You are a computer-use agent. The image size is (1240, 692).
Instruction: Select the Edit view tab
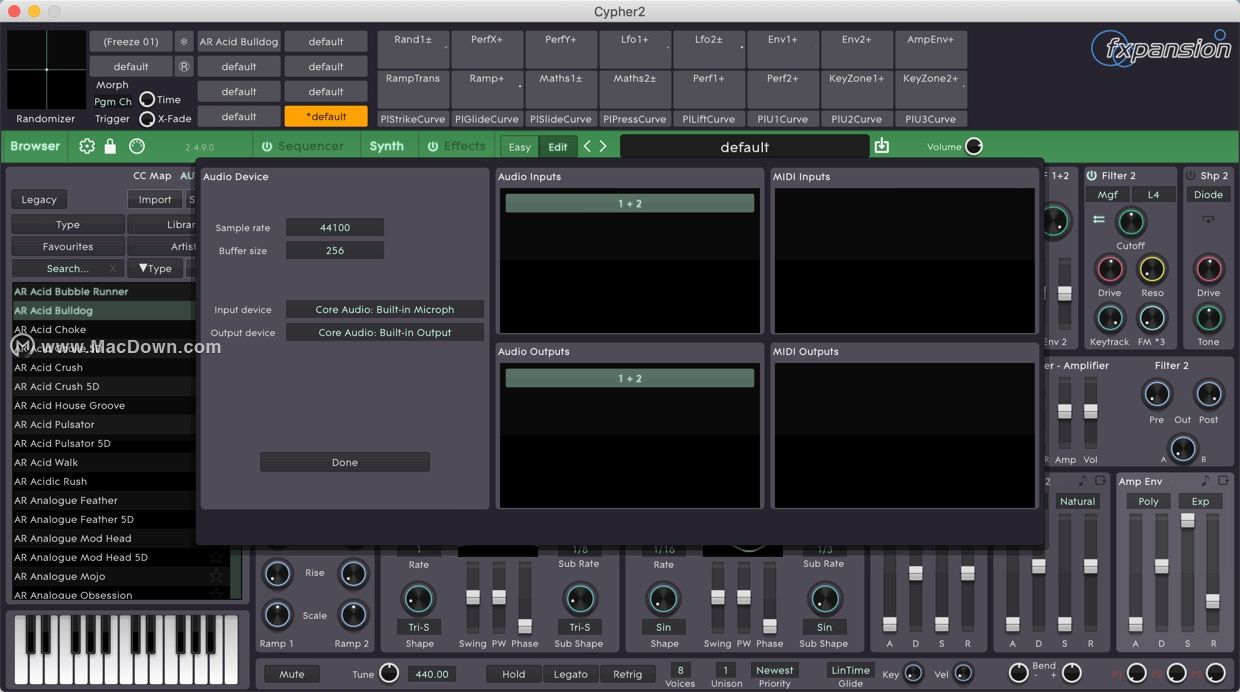click(558, 147)
